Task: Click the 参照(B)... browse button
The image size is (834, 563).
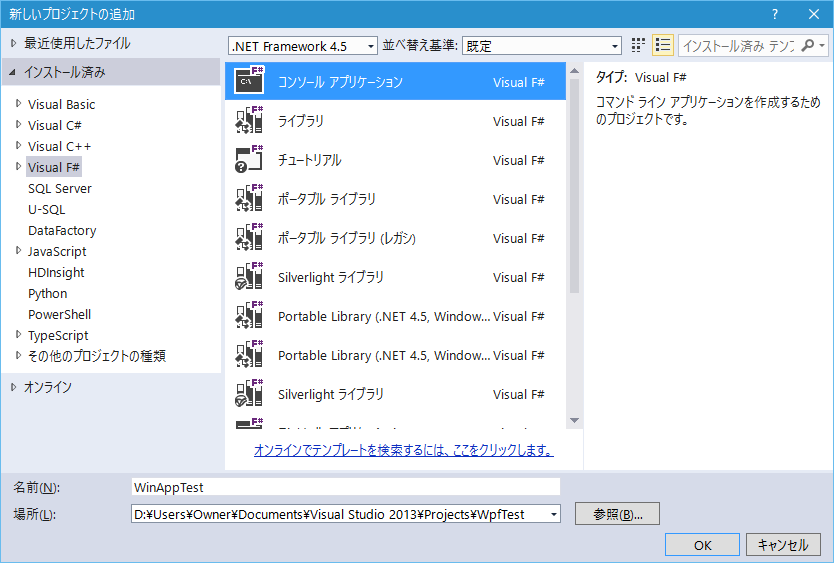Action: [617, 514]
